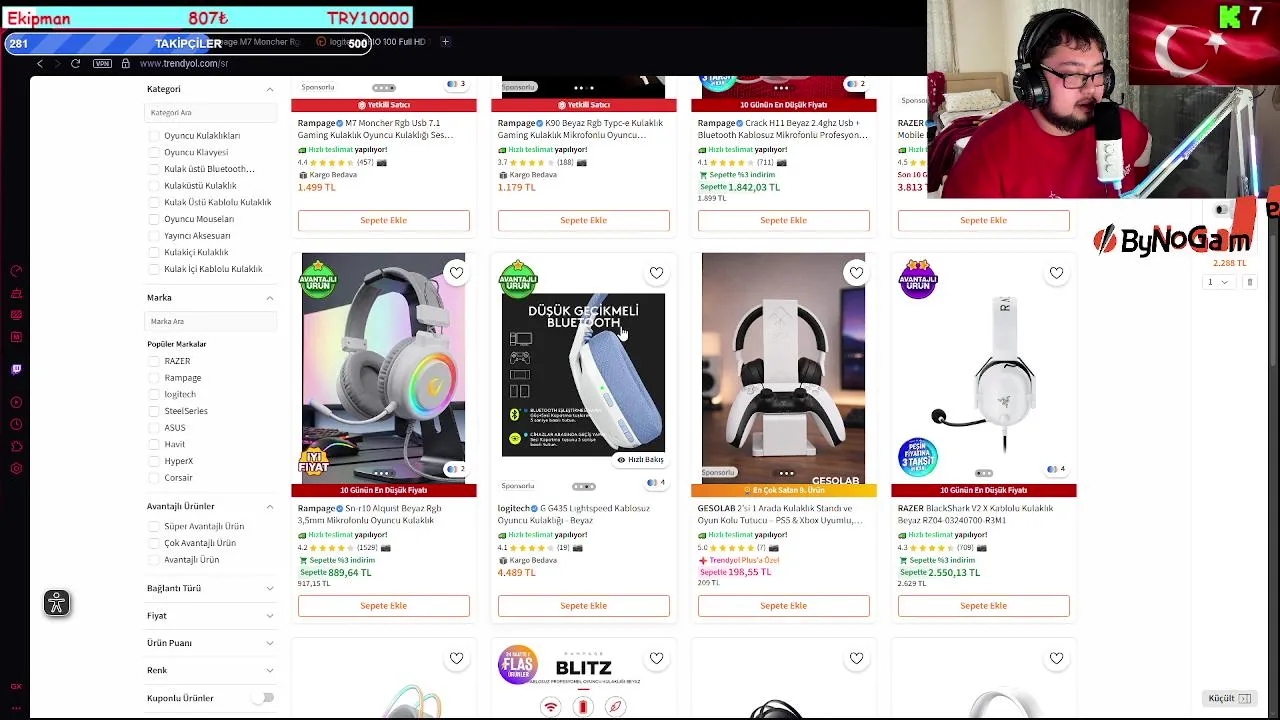Tick the RAZER brand checkbox
Screen dimensions: 1280x720
pos(154,361)
